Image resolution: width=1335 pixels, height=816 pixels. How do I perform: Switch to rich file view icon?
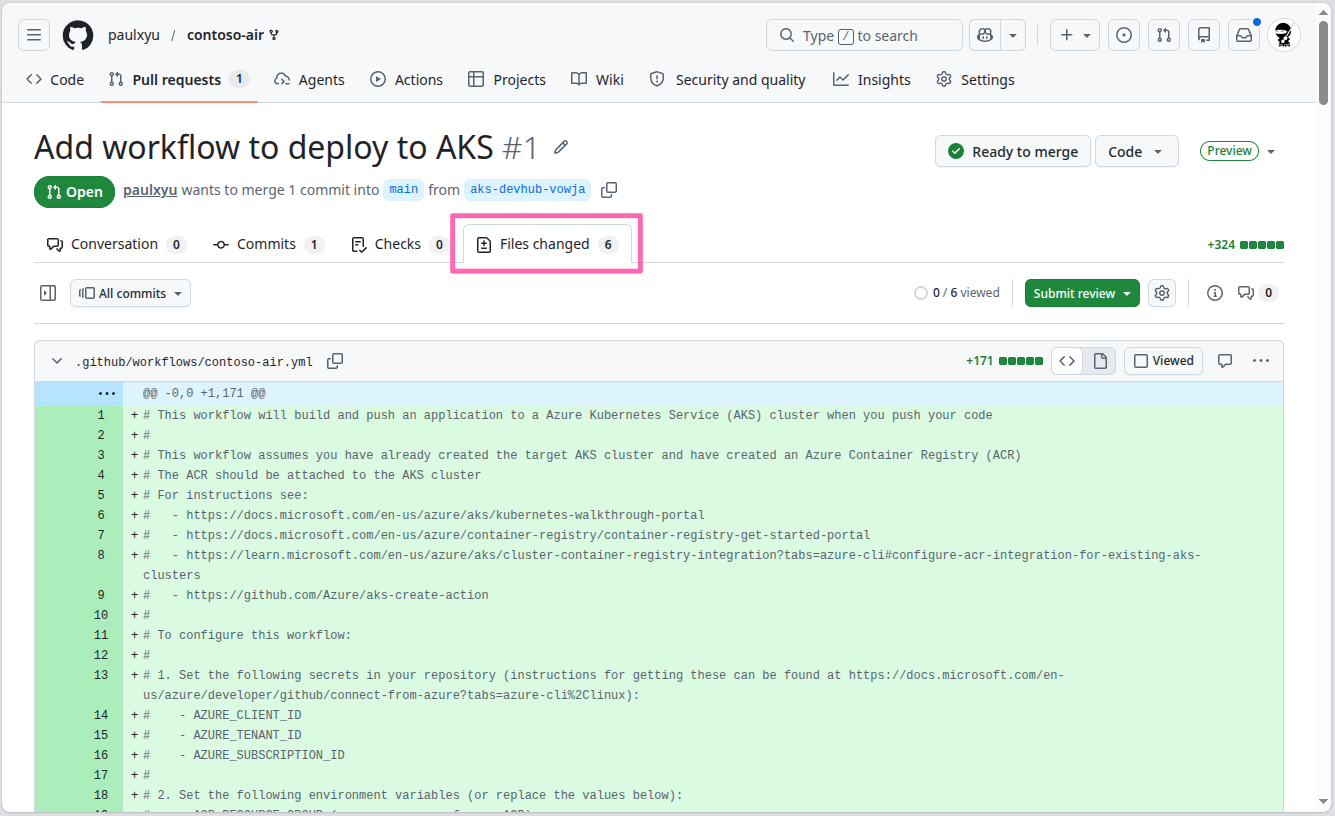point(1100,361)
